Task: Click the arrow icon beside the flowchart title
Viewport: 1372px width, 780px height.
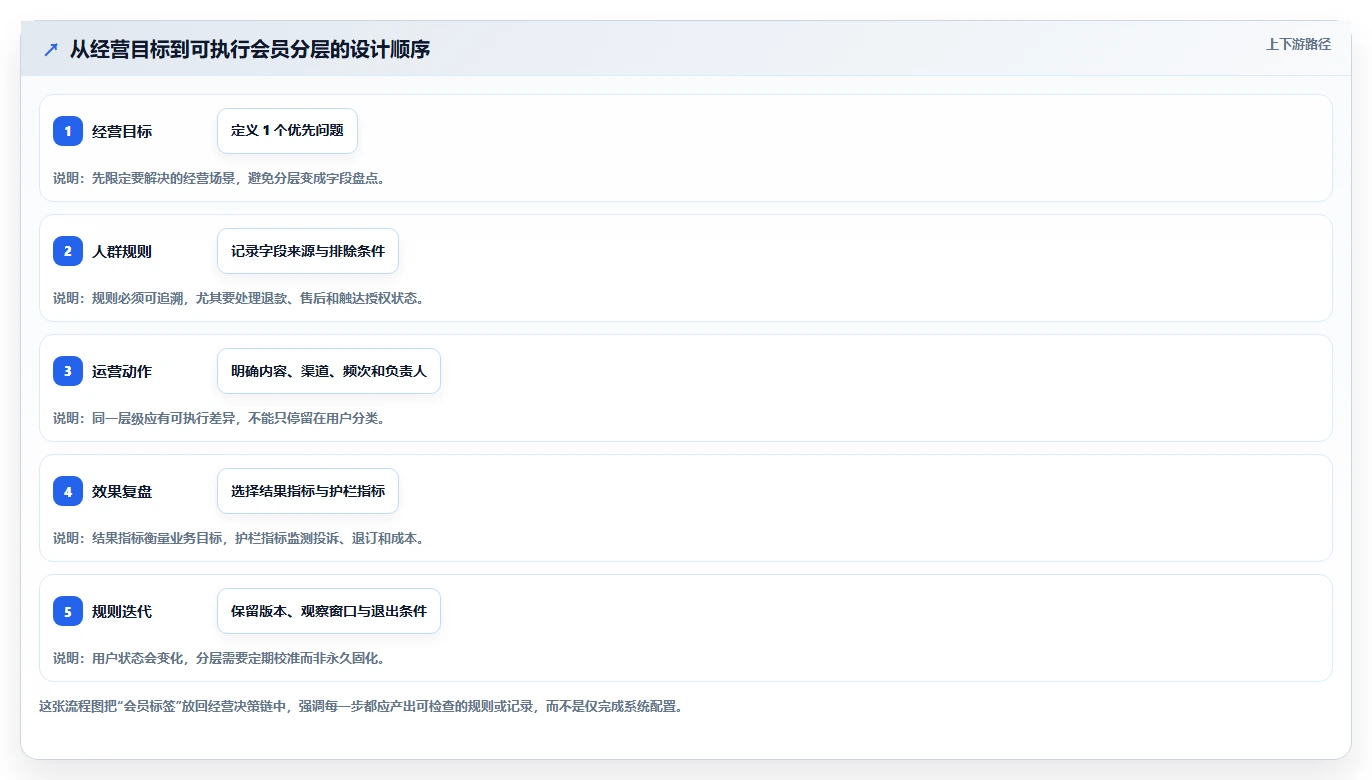Action: 51,49
